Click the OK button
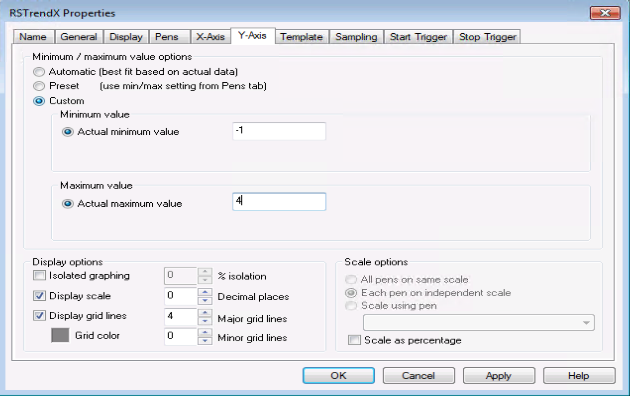 click(339, 376)
